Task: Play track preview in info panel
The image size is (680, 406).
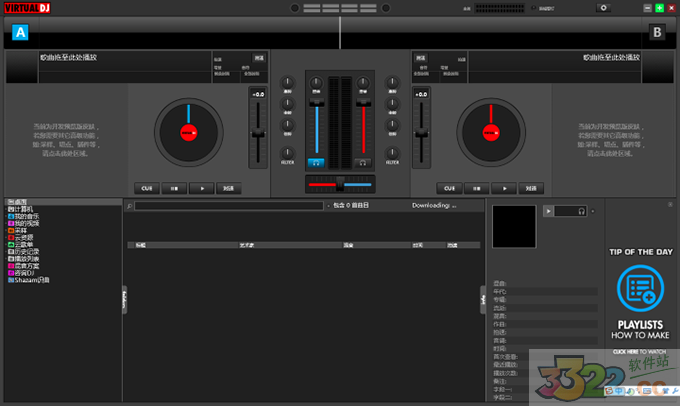Action: [x=549, y=211]
